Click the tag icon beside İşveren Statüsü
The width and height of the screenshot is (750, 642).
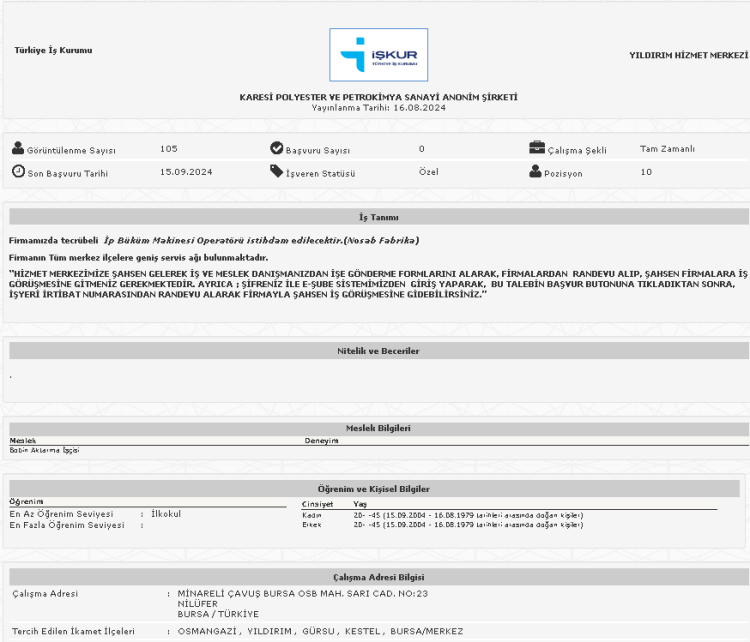277,171
